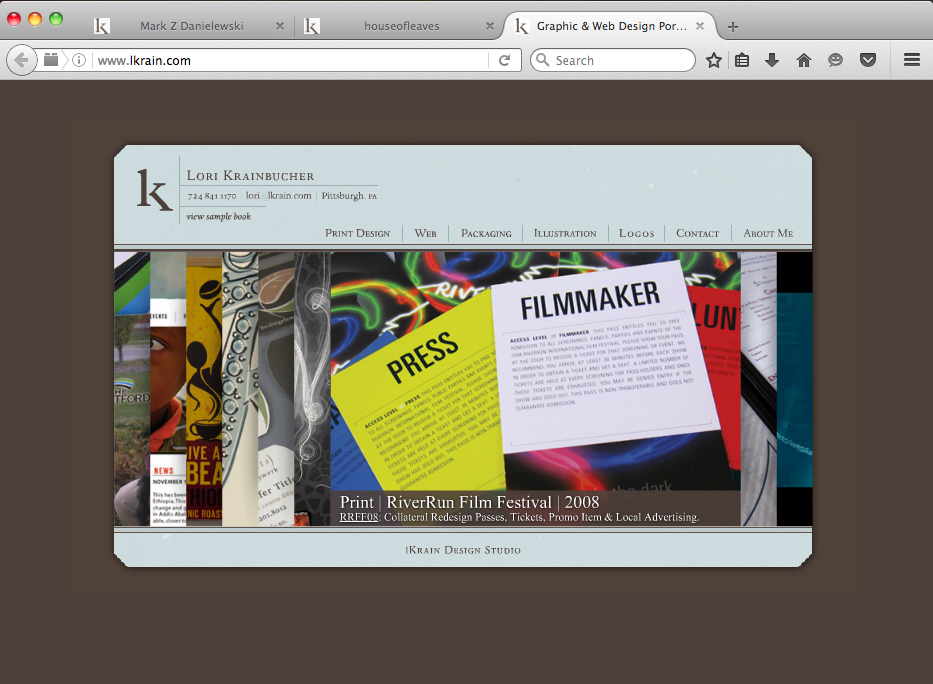Click the RRFF08 project link

click(x=358, y=517)
